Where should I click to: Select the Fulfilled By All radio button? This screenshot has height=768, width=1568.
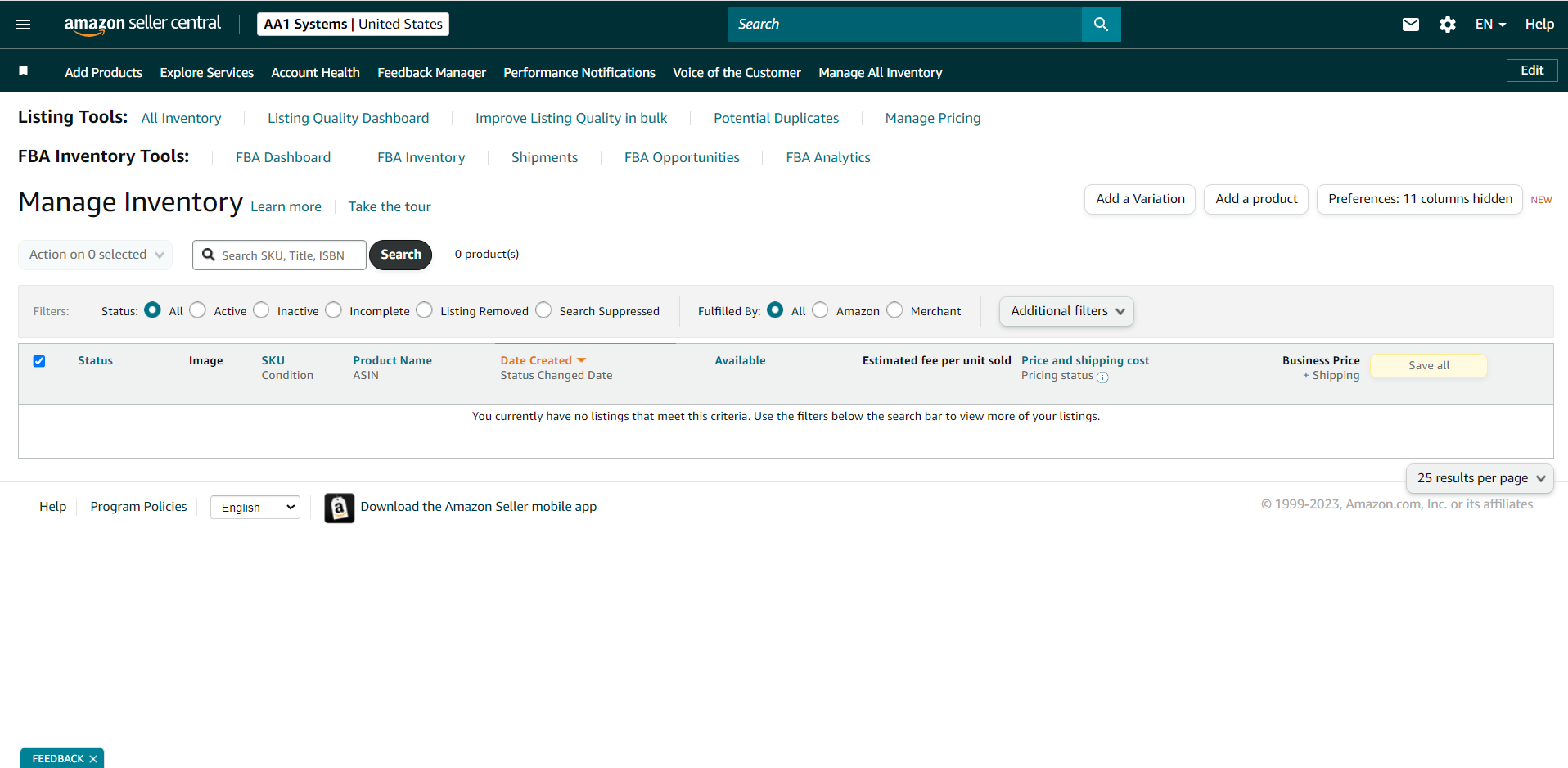click(775, 310)
